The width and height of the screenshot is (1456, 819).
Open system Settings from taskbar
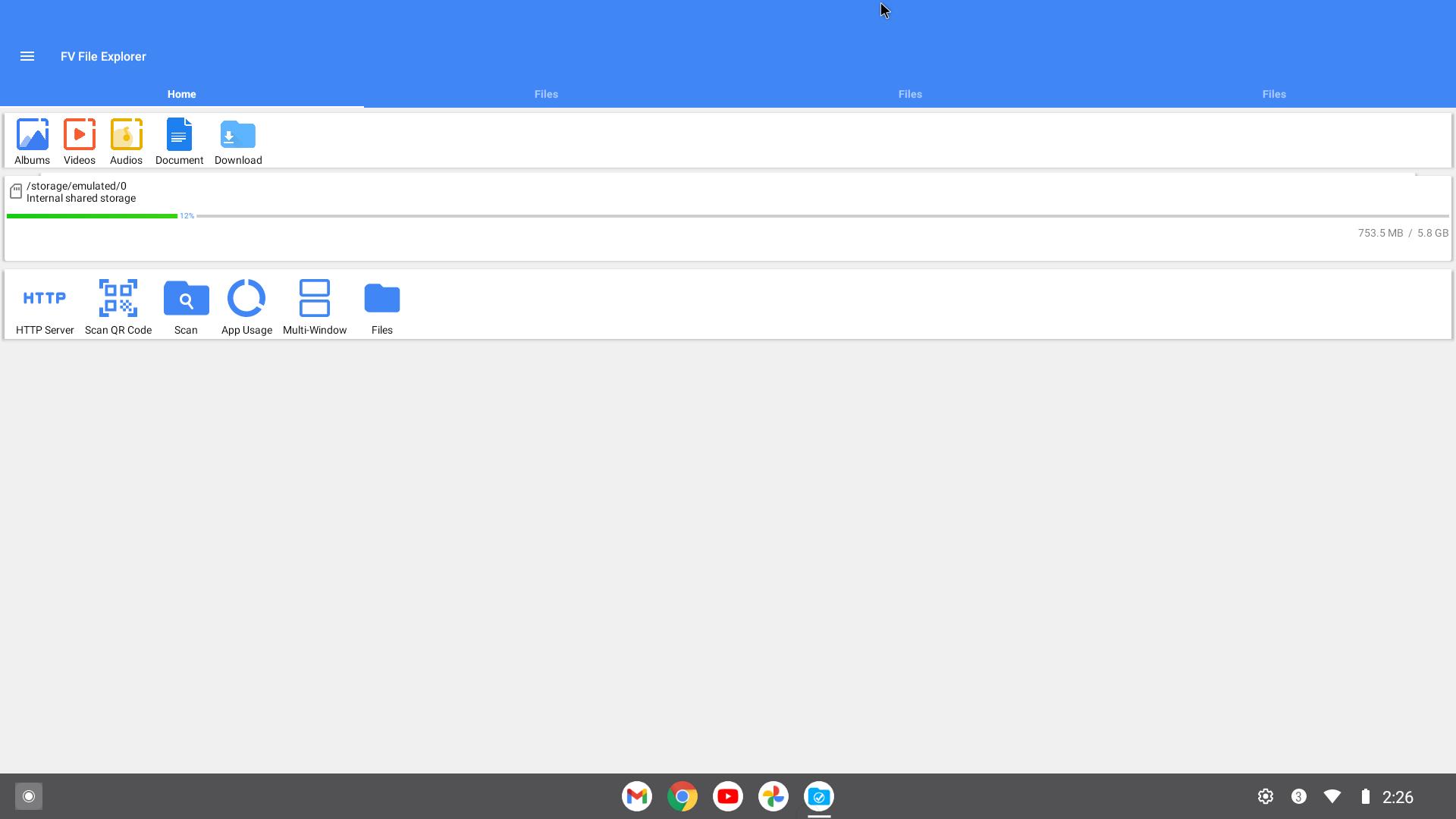coord(1264,797)
